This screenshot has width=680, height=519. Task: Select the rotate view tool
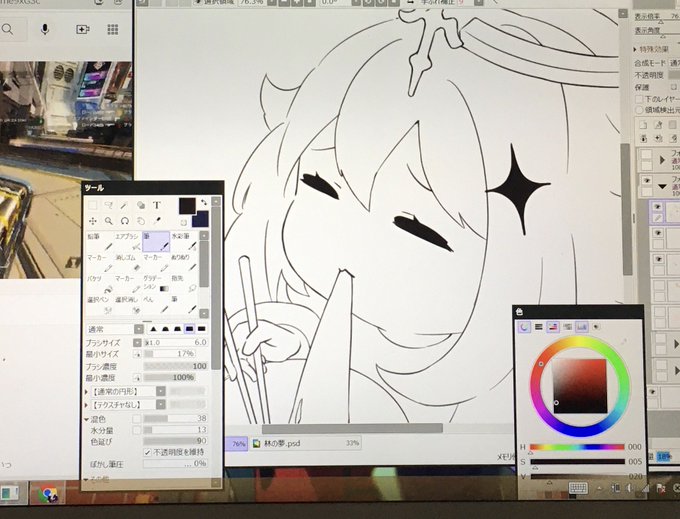click(125, 221)
